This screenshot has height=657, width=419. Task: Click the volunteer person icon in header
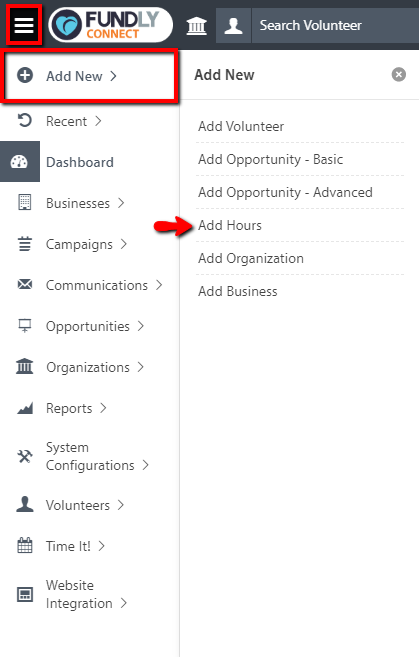233,26
